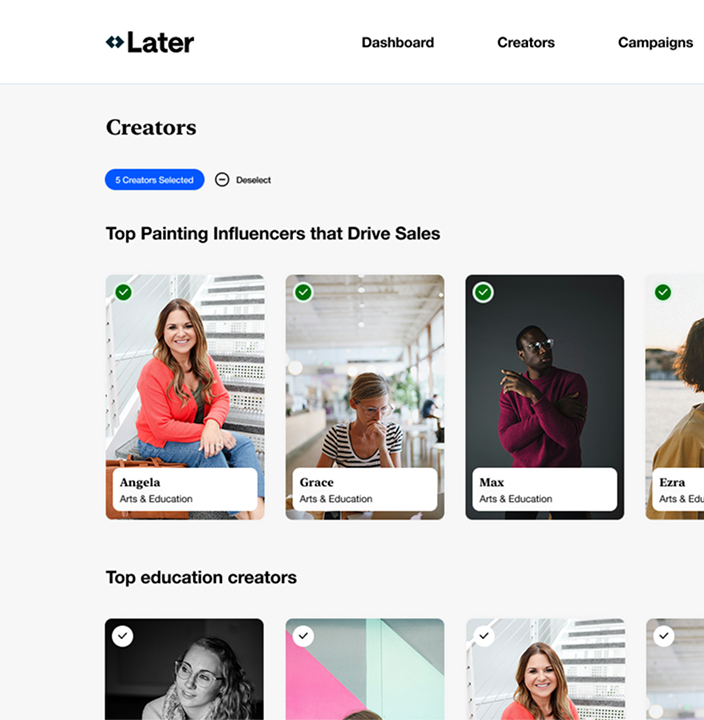The image size is (704, 720).
Task: Open Ezra's partially visible creator card
Action: [675, 397]
